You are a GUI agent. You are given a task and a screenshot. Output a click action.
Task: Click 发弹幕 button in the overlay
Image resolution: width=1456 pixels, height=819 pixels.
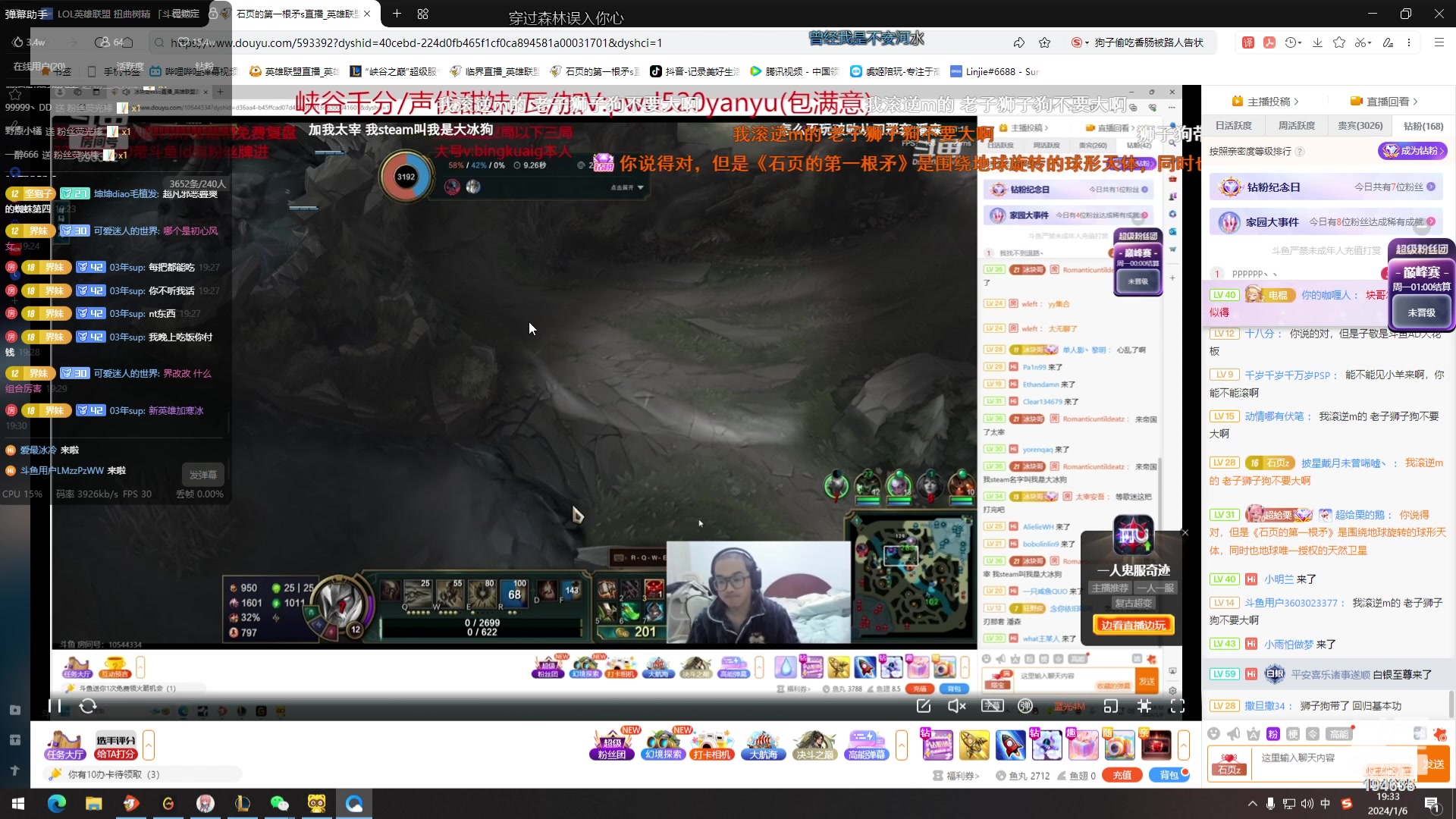[202, 475]
